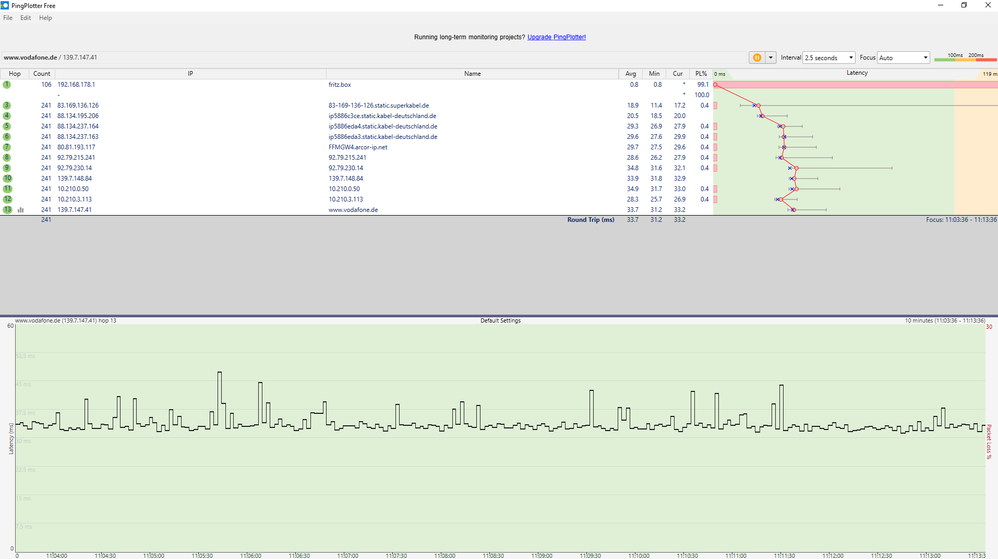Click the Min column header
This screenshot has height=559, width=998.
[x=654, y=74]
